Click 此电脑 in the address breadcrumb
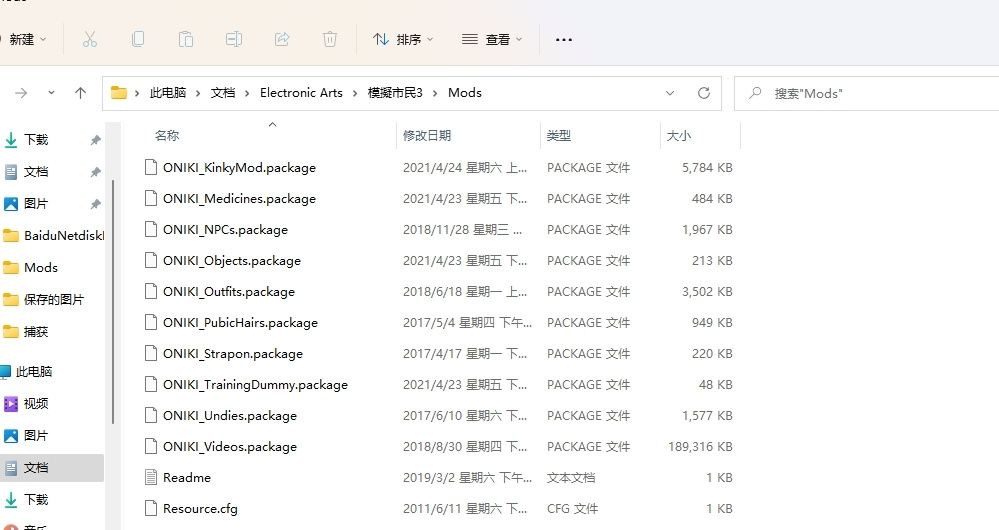Image resolution: width=999 pixels, height=530 pixels. pos(168,93)
